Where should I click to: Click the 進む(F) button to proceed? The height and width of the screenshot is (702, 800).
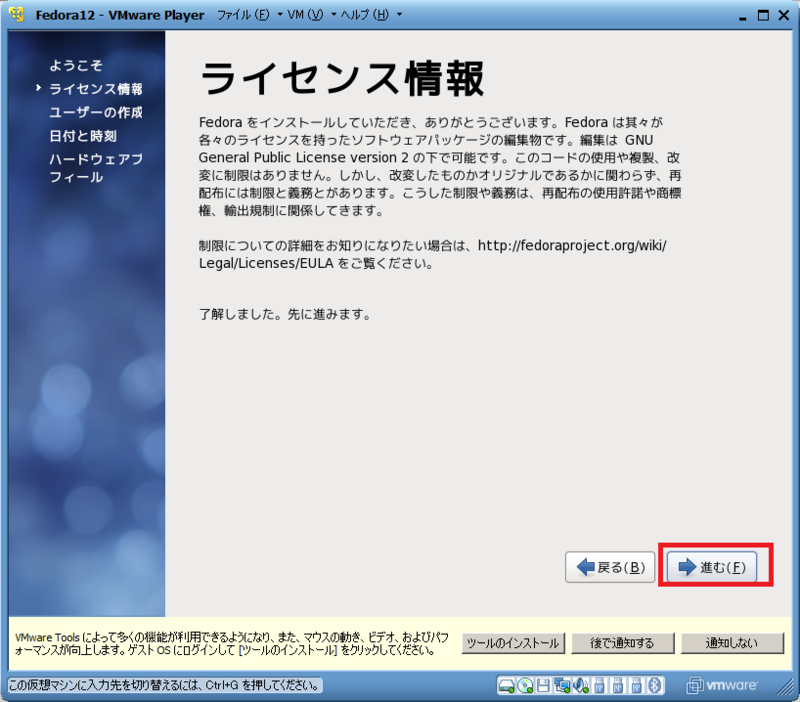(713, 568)
